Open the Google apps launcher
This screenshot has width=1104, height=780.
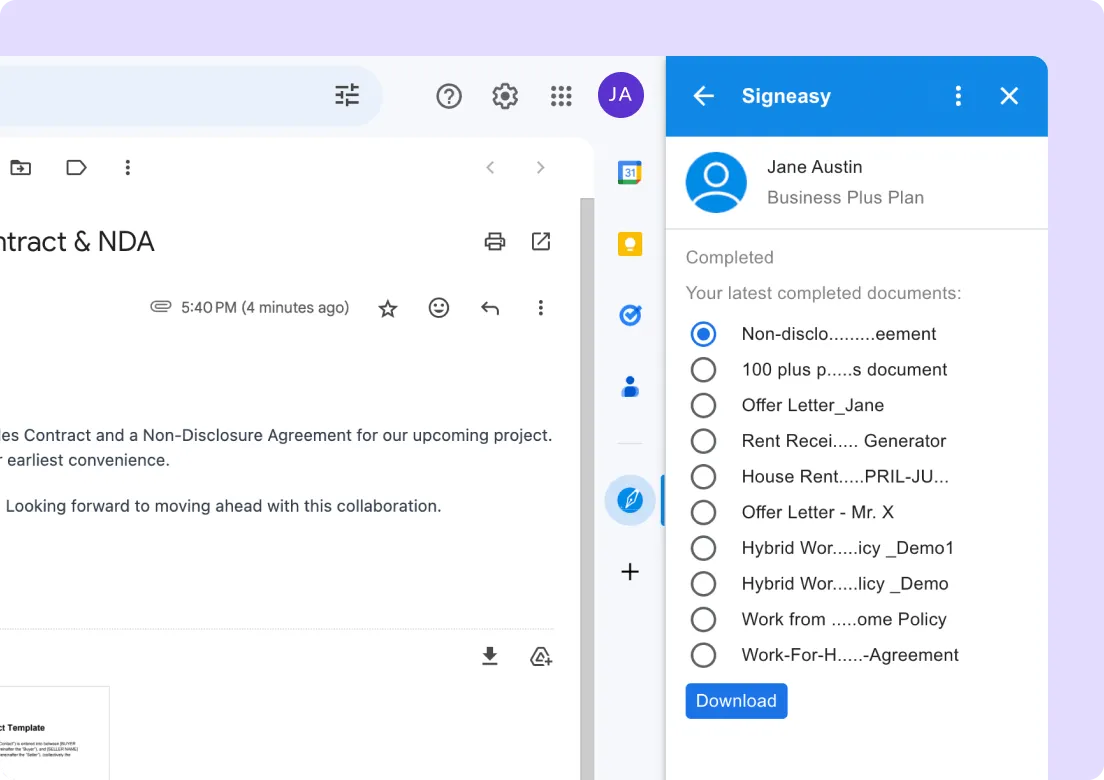click(x=561, y=95)
